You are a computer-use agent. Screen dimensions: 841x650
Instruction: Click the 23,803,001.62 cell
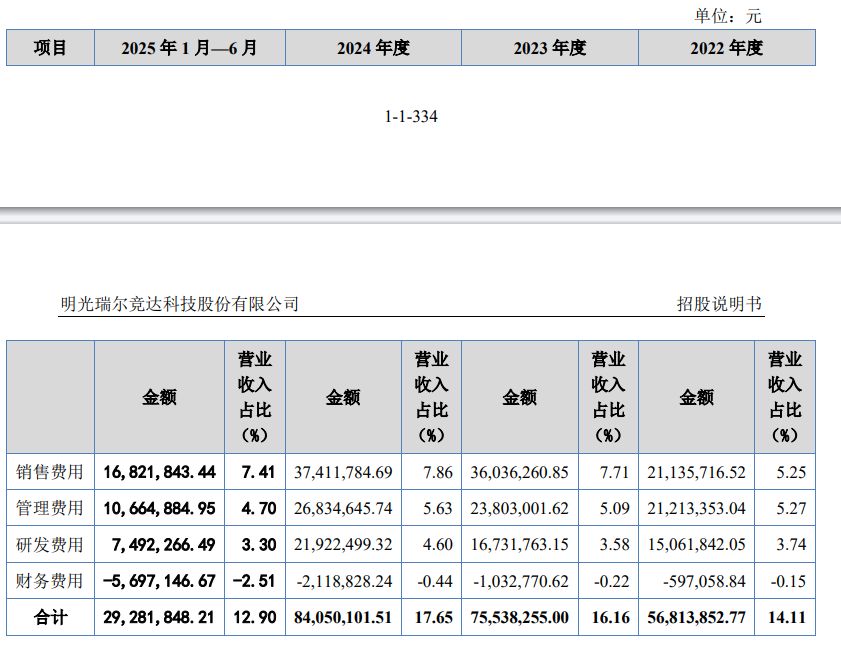519,508
